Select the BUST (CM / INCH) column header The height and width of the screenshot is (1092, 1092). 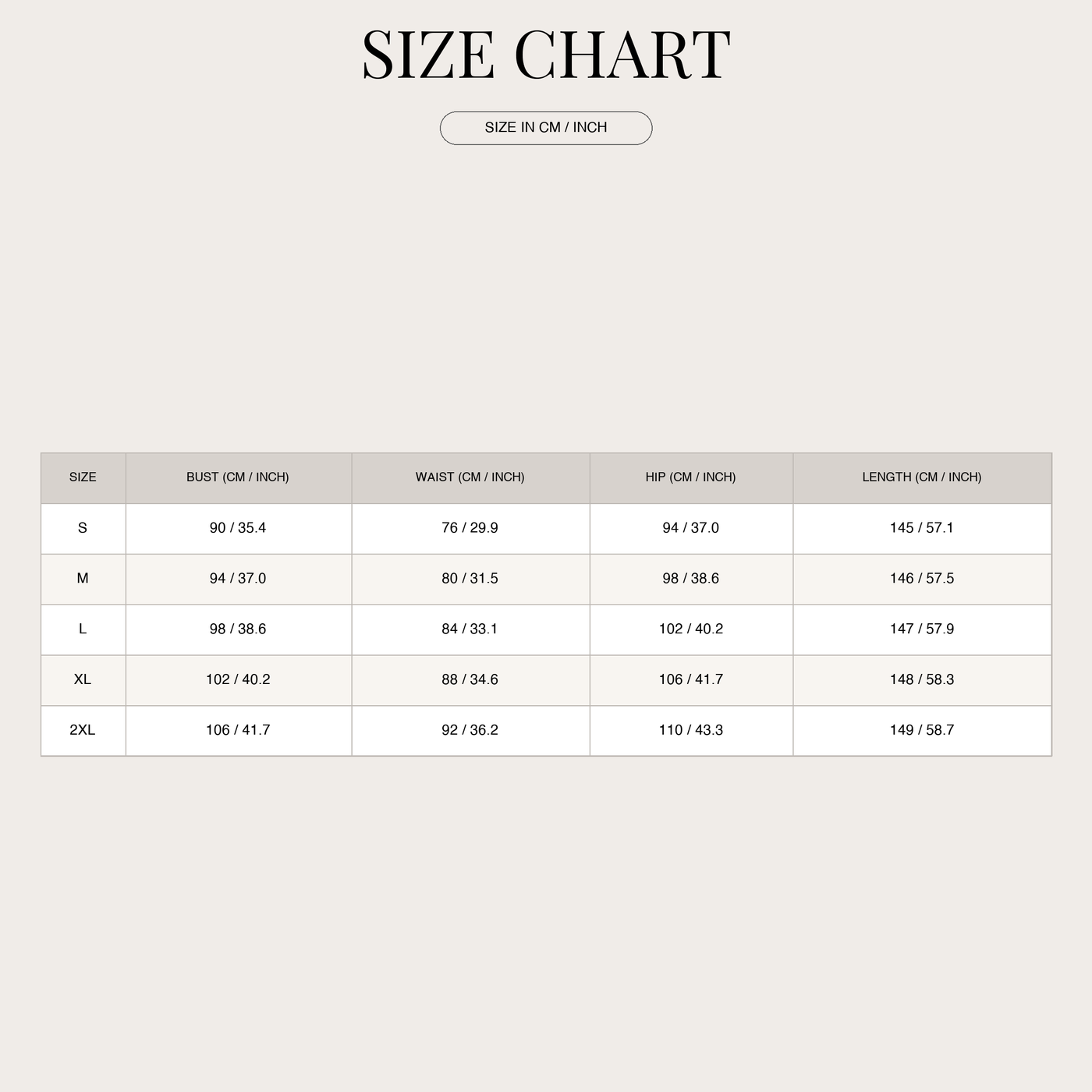(239, 477)
